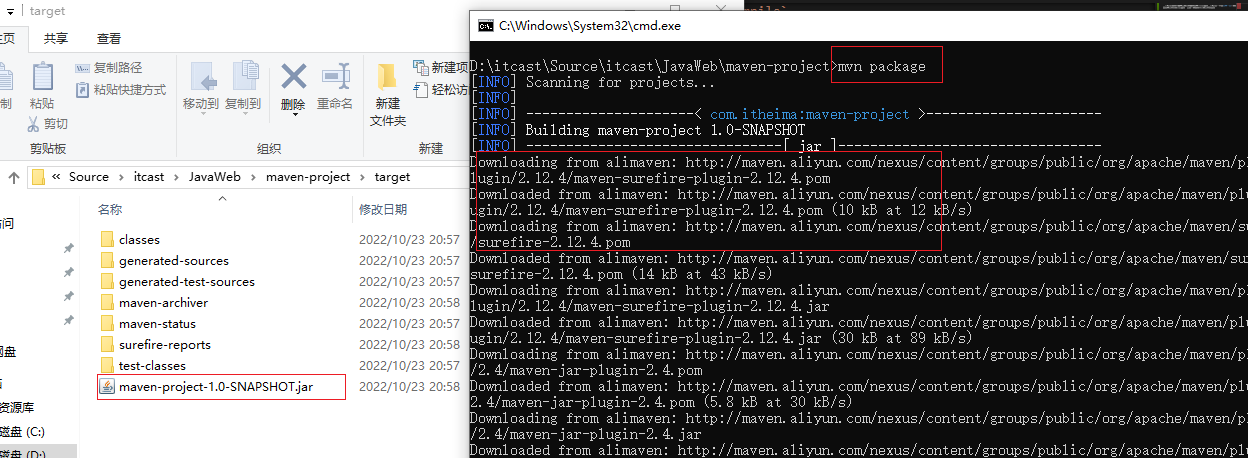Open the Copy To (复制到) dropdown
Screen dimensions: 1248x458
click(243, 104)
